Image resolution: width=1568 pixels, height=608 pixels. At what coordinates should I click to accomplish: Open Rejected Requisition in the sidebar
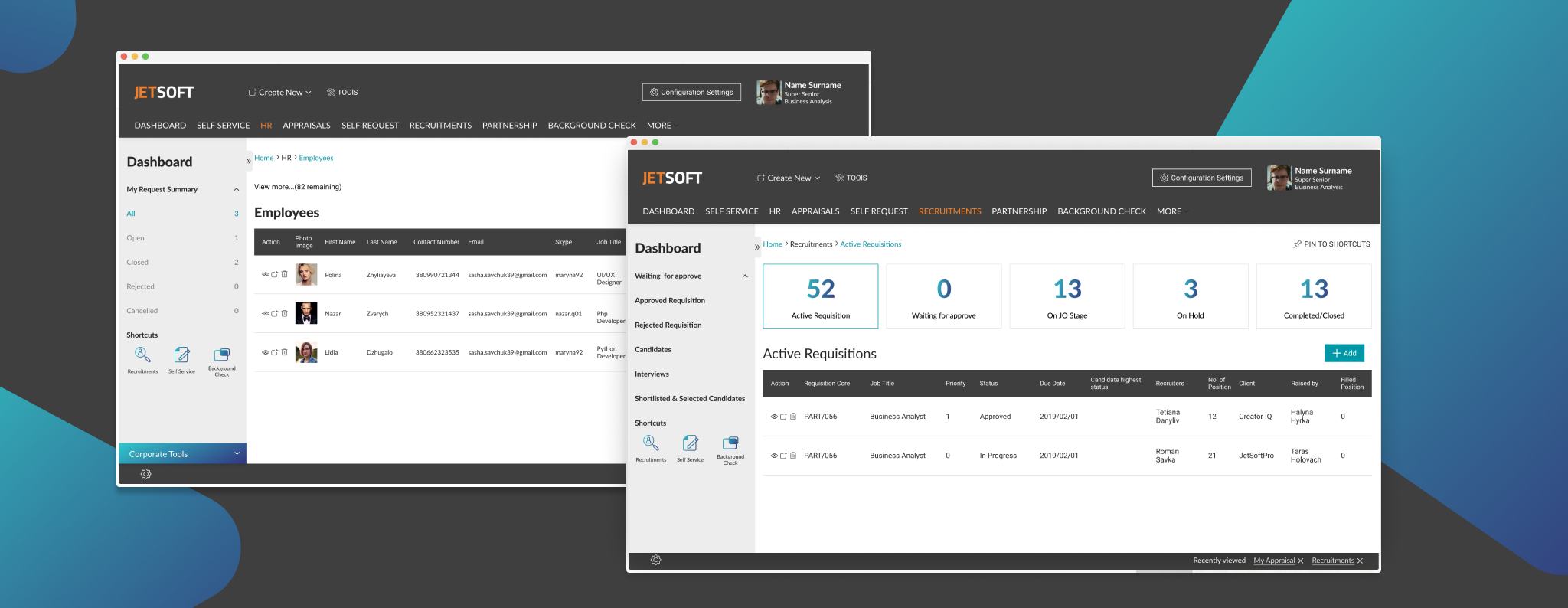coord(668,325)
